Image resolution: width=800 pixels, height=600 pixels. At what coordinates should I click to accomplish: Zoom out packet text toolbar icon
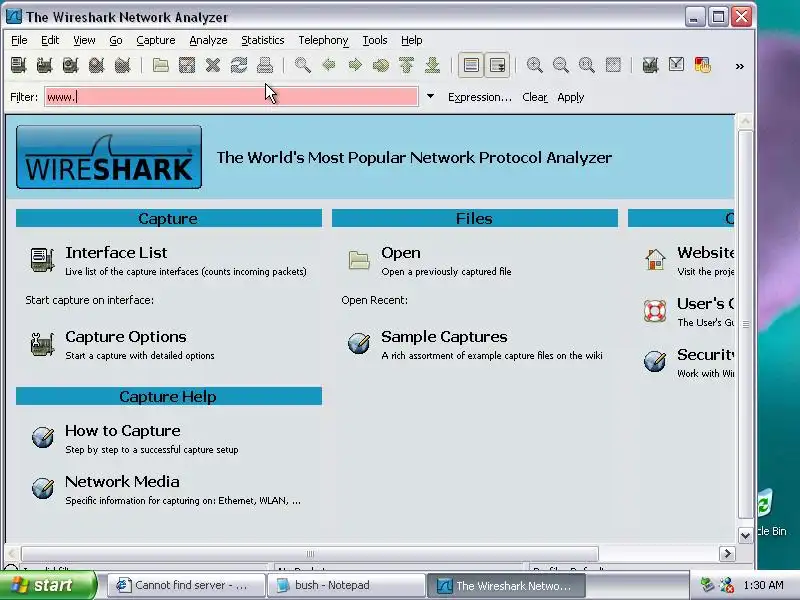[560, 65]
